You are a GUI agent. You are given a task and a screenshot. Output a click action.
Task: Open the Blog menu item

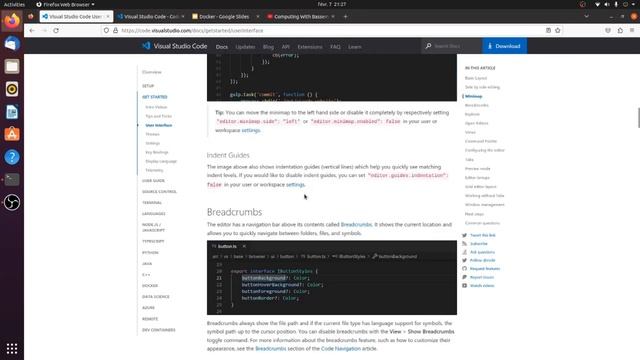(269, 47)
